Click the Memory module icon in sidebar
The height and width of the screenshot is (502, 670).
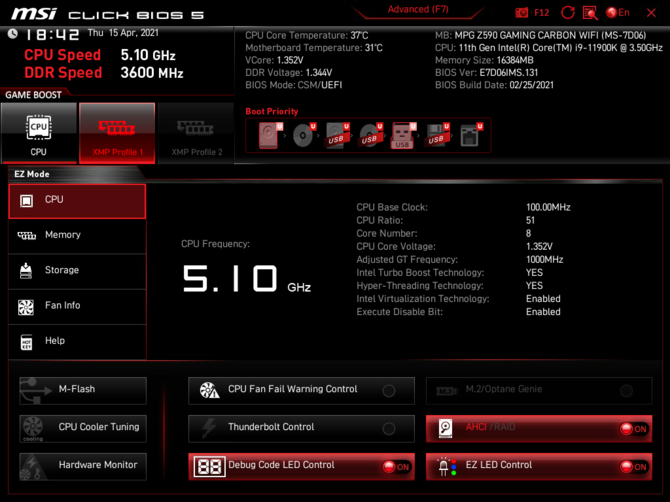coord(26,235)
